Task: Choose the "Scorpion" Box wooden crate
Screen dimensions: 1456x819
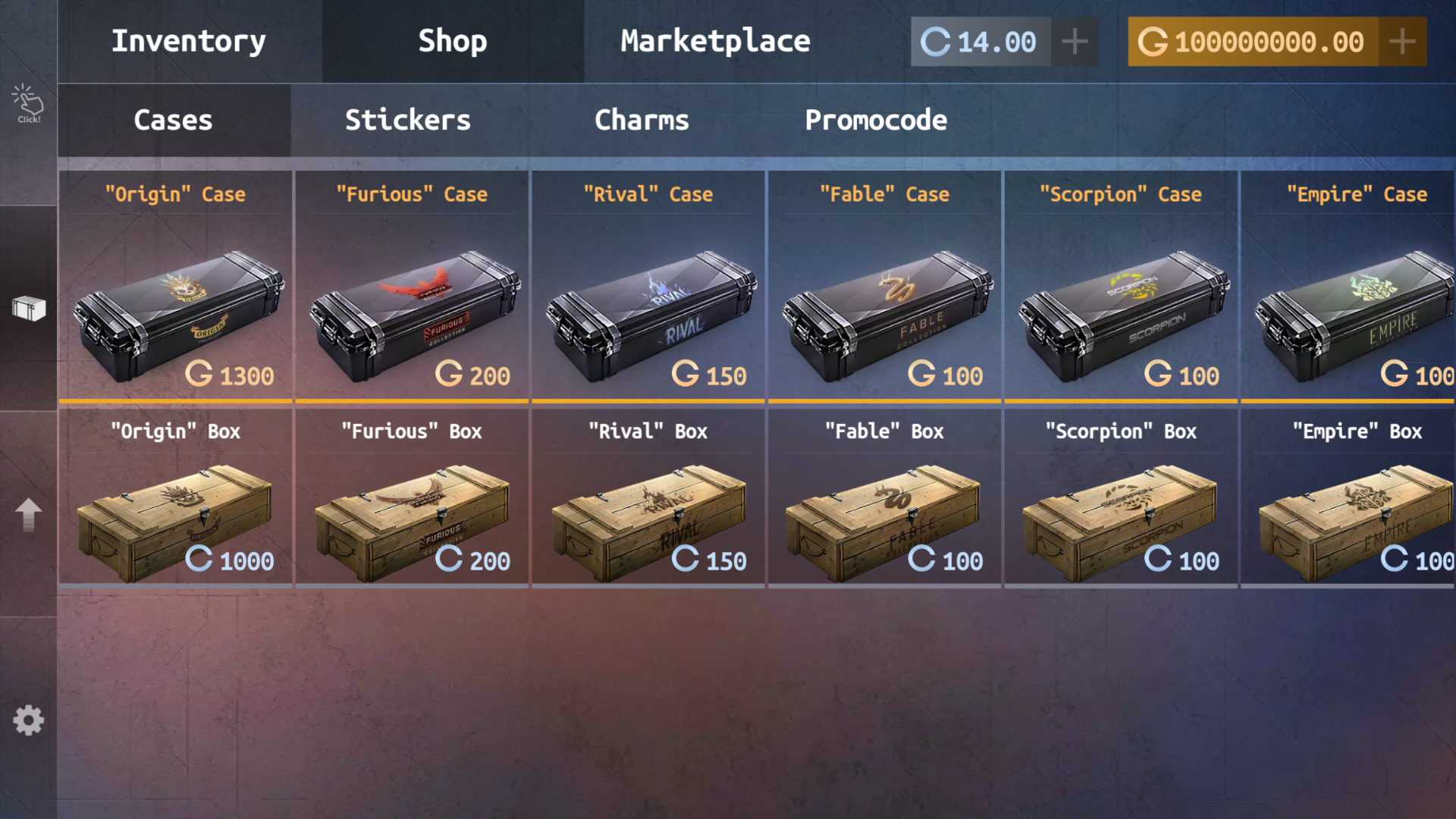Action: click(1121, 497)
